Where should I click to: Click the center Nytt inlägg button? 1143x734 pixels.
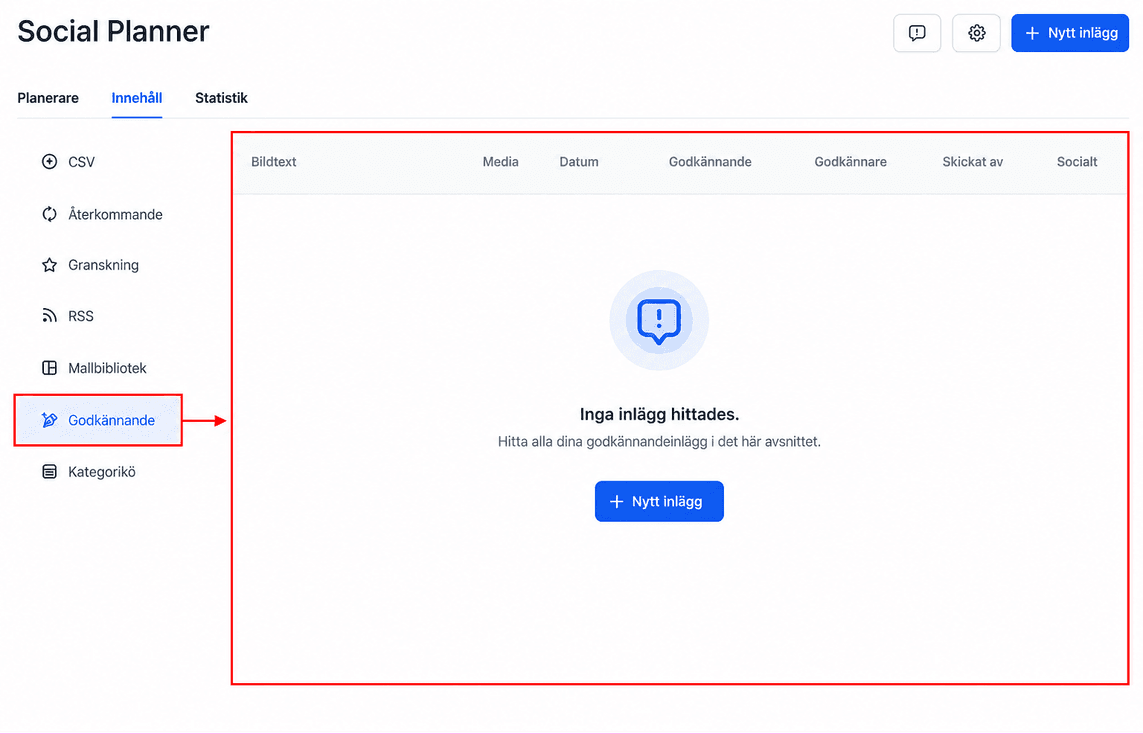click(659, 501)
